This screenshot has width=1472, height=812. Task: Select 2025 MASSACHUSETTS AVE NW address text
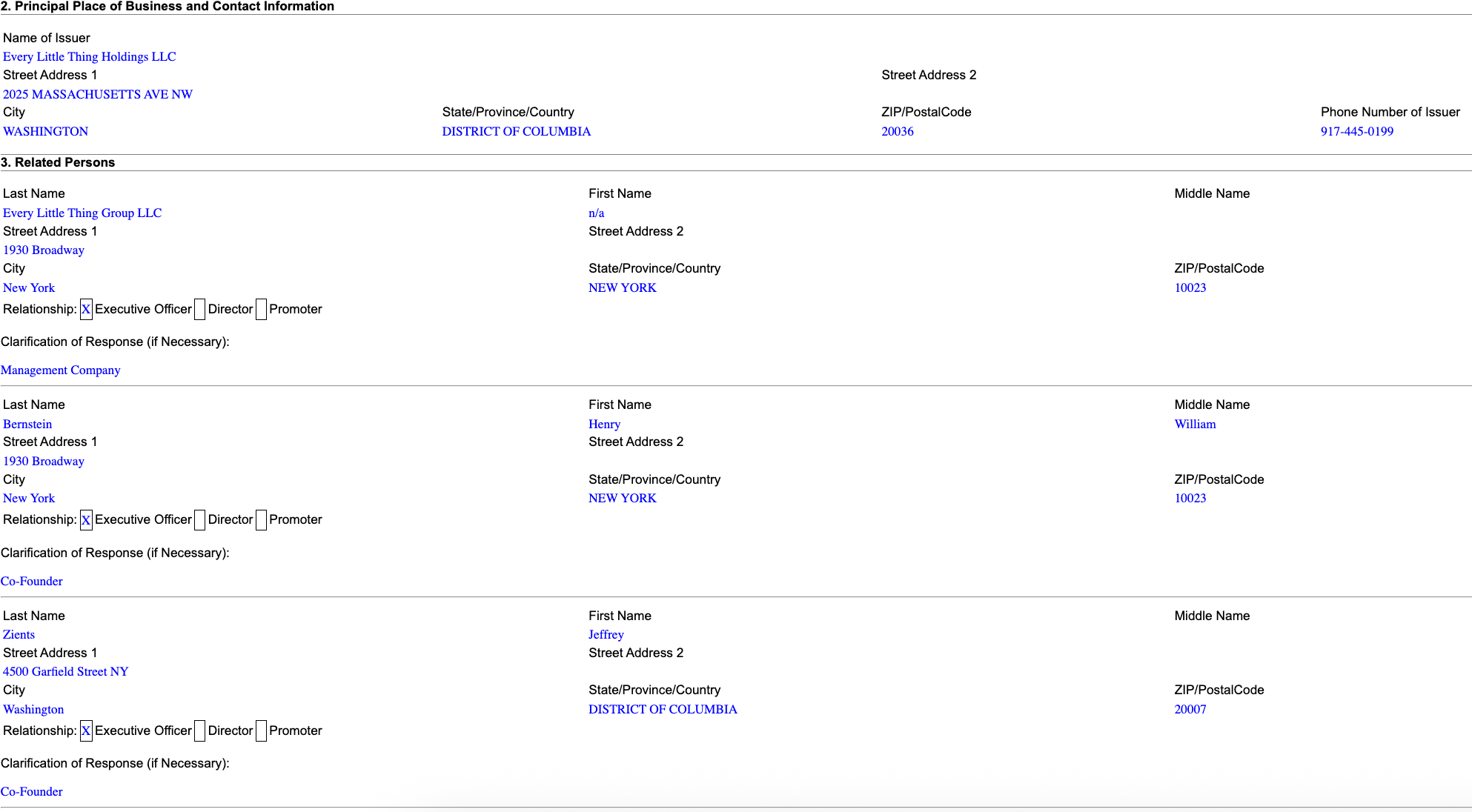tap(97, 94)
